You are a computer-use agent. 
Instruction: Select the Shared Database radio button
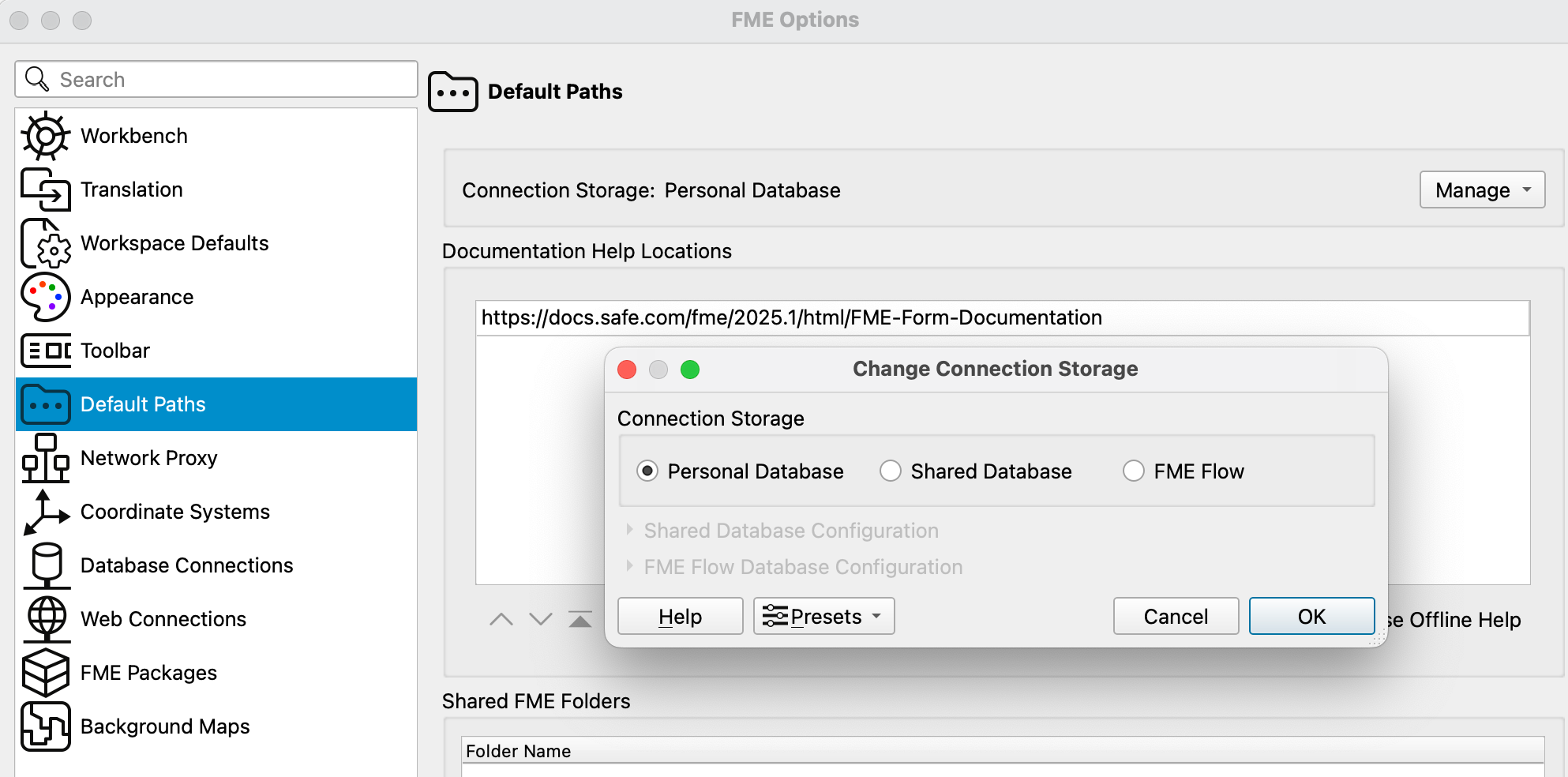pyautogui.click(x=891, y=471)
